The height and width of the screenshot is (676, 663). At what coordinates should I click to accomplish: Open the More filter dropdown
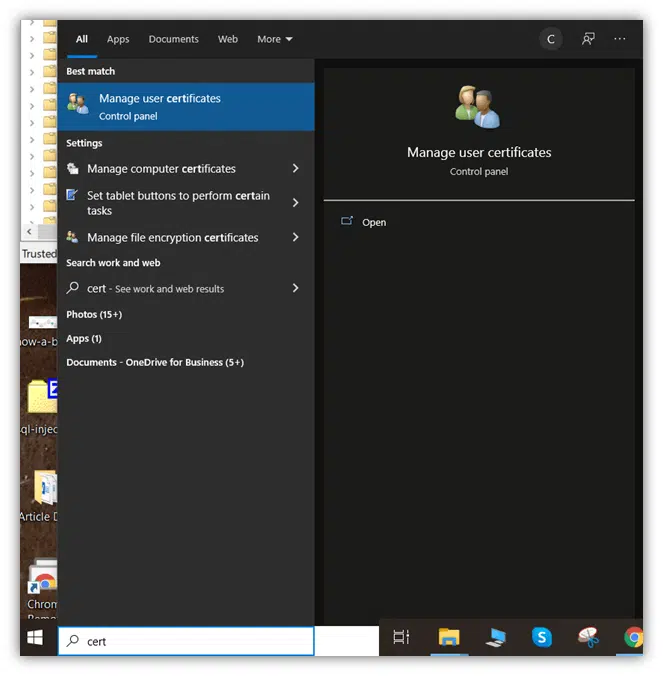275,39
